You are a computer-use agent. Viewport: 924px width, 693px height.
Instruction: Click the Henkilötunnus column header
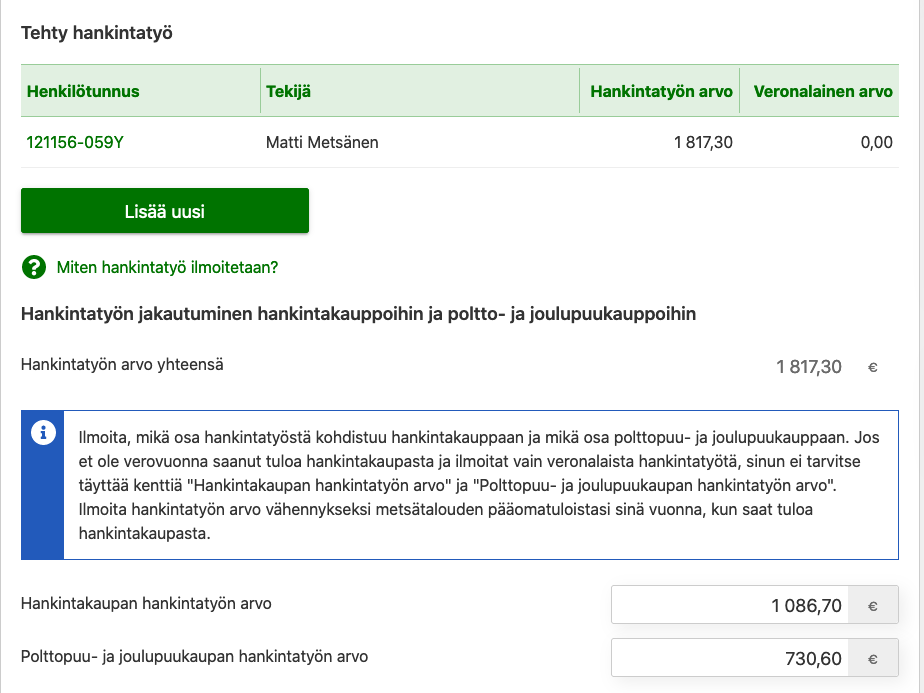tap(83, 91)
